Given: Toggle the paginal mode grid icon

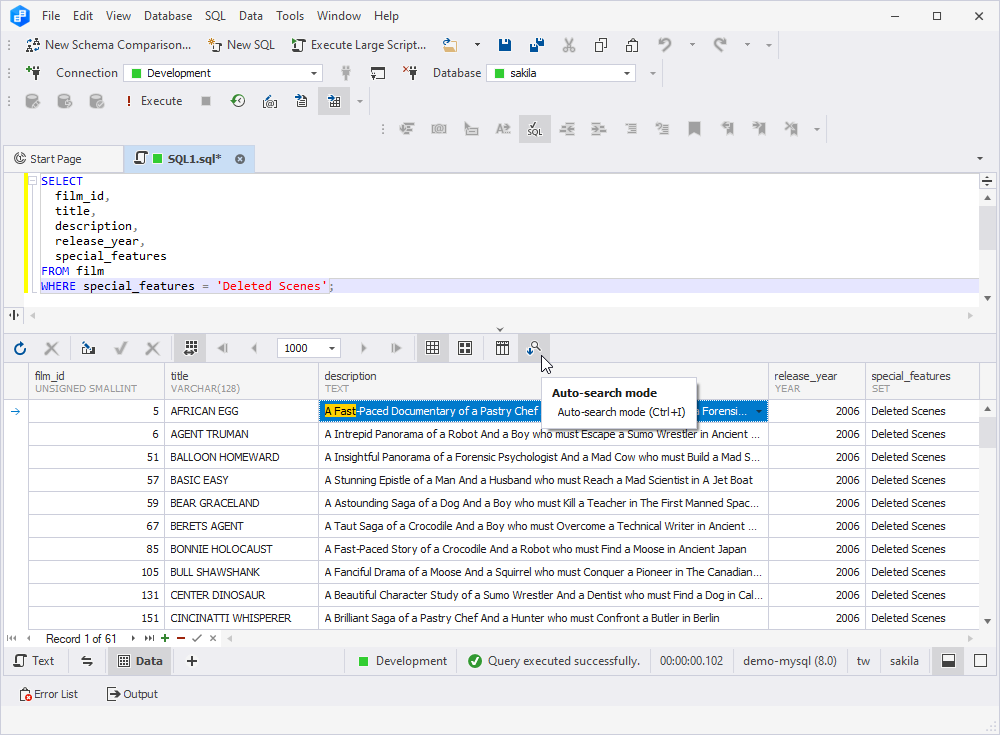Looking at the screenshot, I should point(190,348).
